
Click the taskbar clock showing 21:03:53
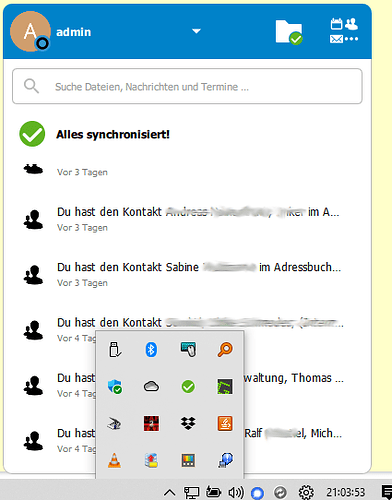[346, 492]
